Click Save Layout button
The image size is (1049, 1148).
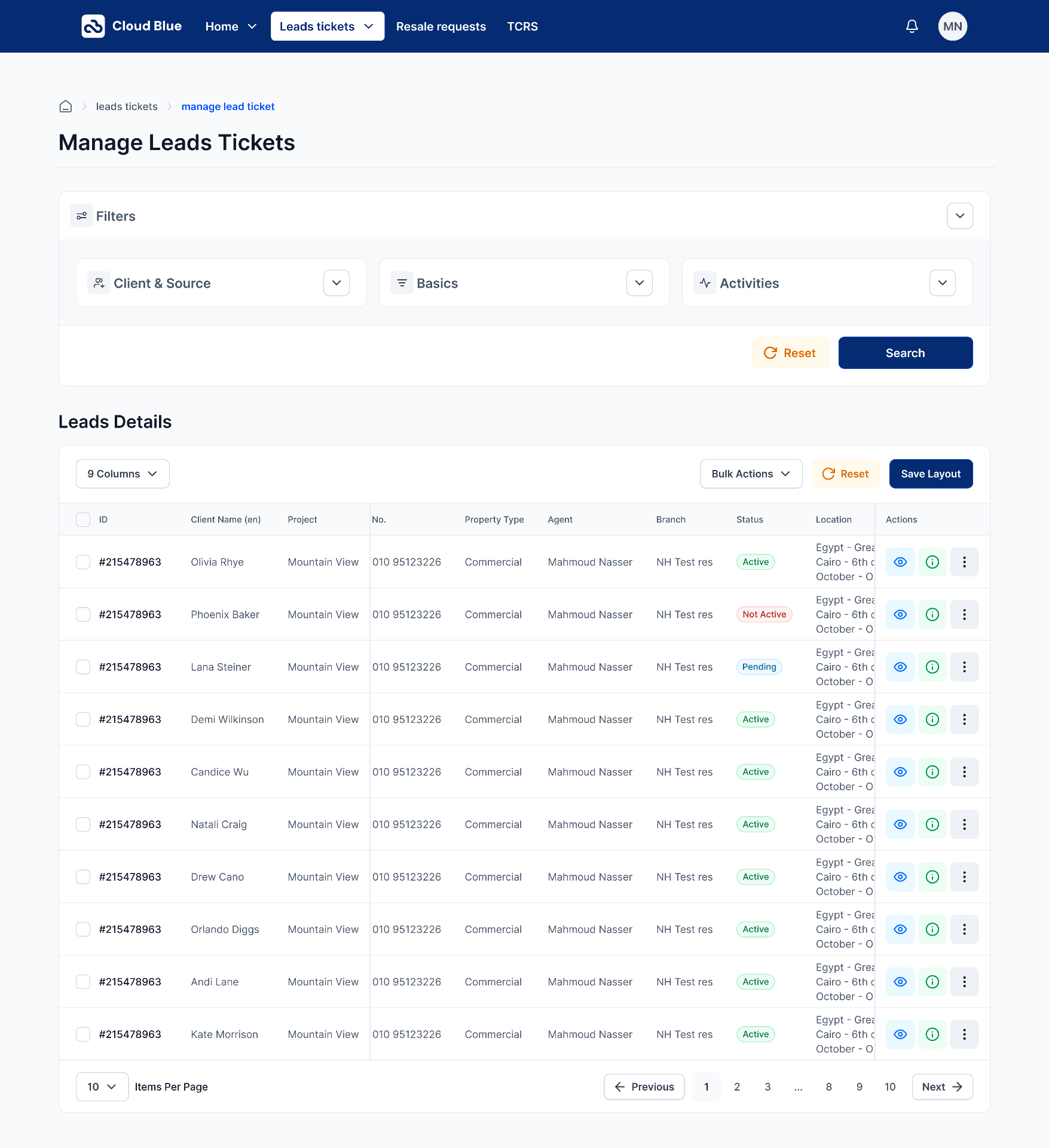(x=931, y=474)
